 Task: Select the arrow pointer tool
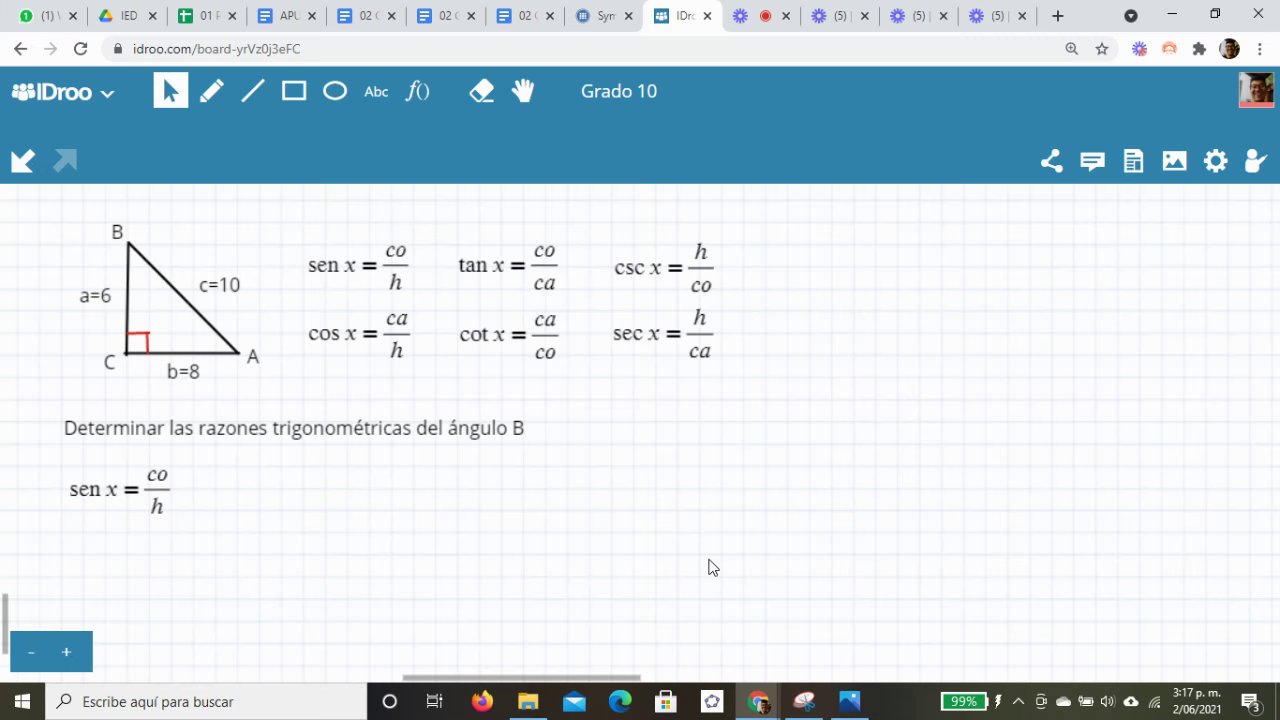[170, 91]
